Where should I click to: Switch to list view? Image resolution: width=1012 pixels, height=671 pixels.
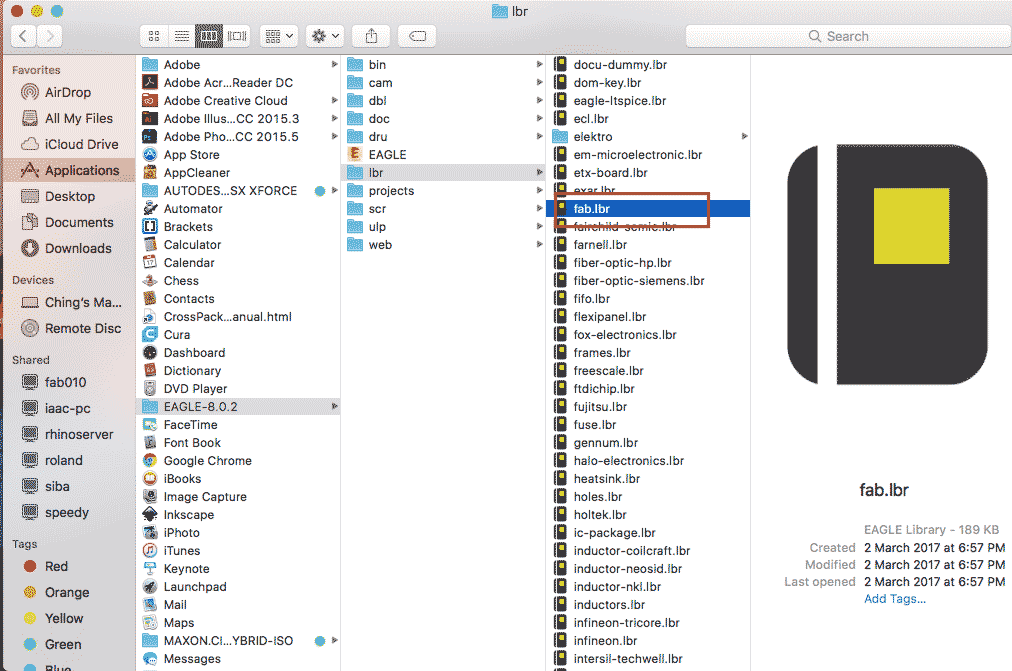click(182, 36)
